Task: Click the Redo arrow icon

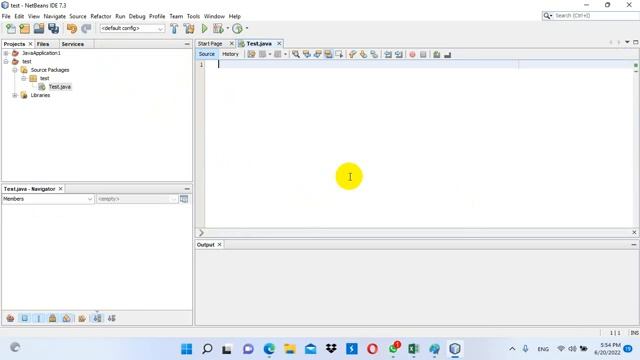Action: (86, 29)
